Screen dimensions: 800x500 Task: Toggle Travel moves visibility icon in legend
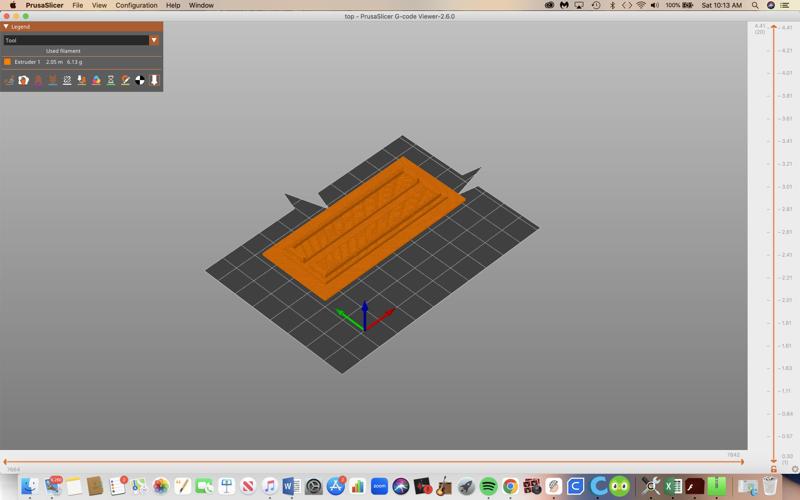click(x=9, y=80)
